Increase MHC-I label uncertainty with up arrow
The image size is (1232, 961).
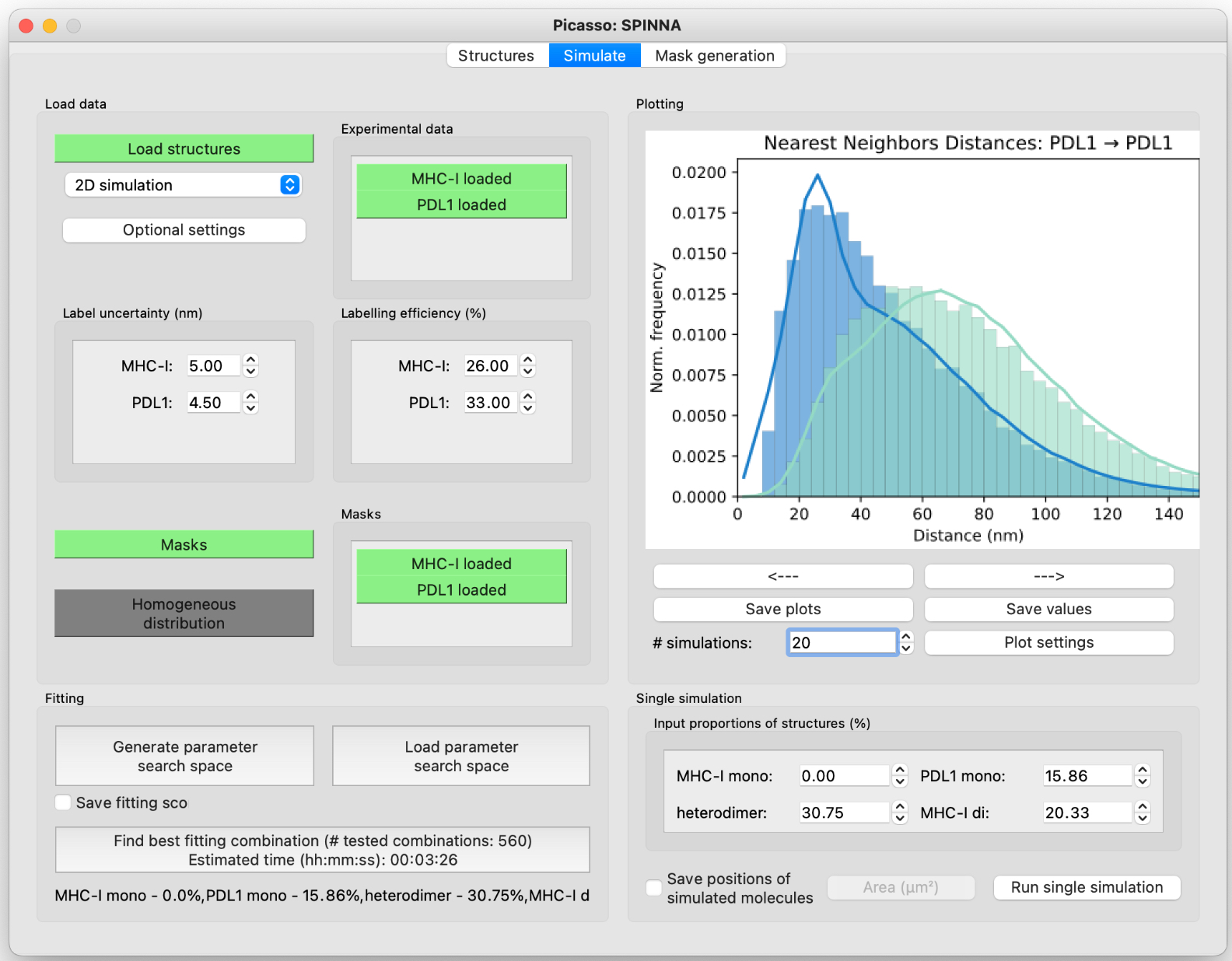(x=250, y=360)
